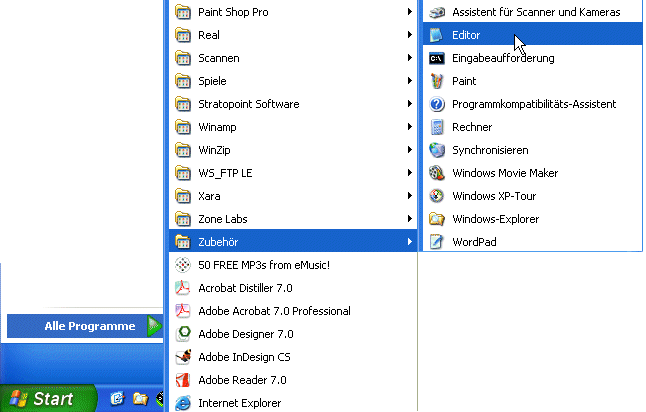
Task: Click the Synchronisieren icon
Action: tap(436, 150)
